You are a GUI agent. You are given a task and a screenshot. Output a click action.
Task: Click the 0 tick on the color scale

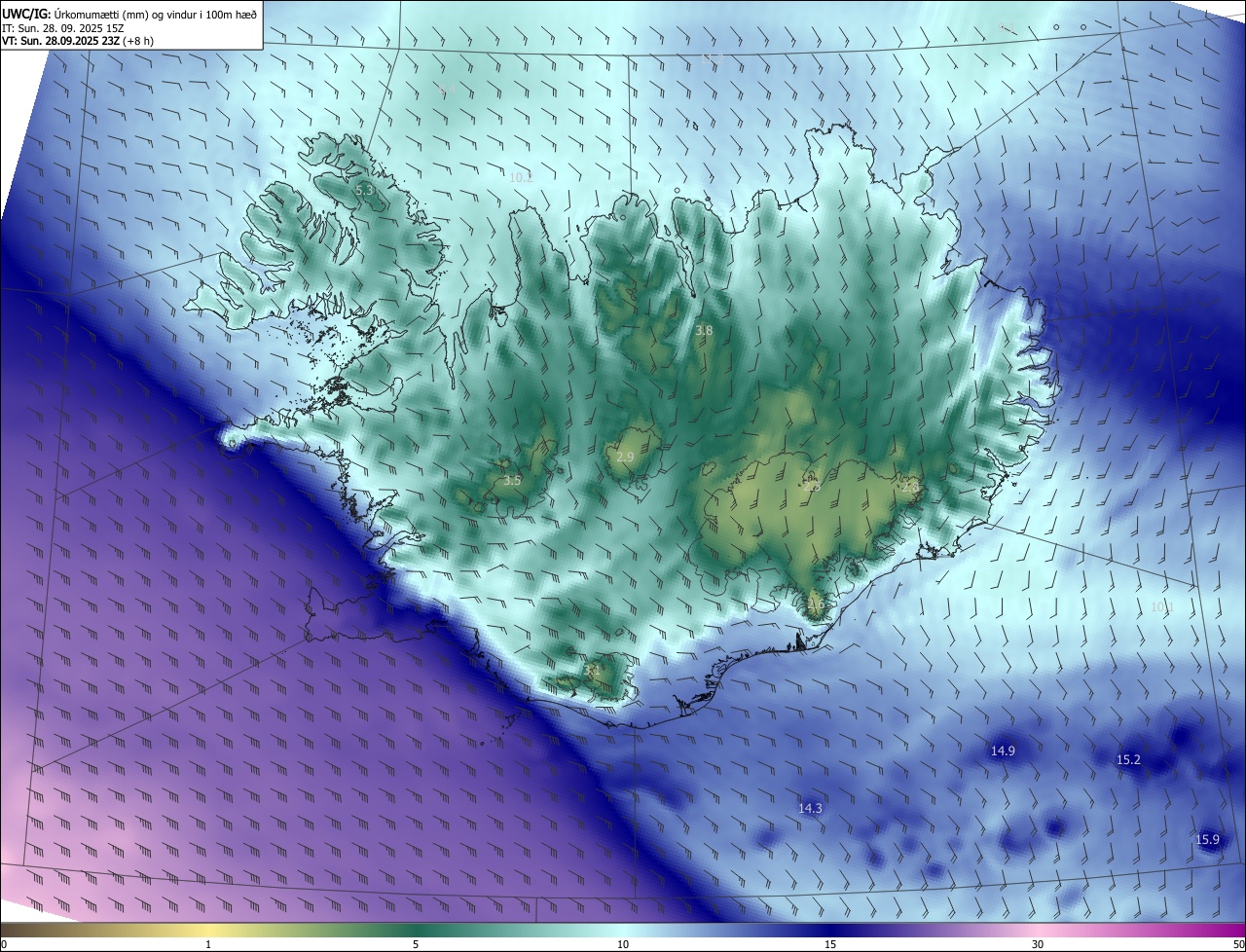click(4, 944)
